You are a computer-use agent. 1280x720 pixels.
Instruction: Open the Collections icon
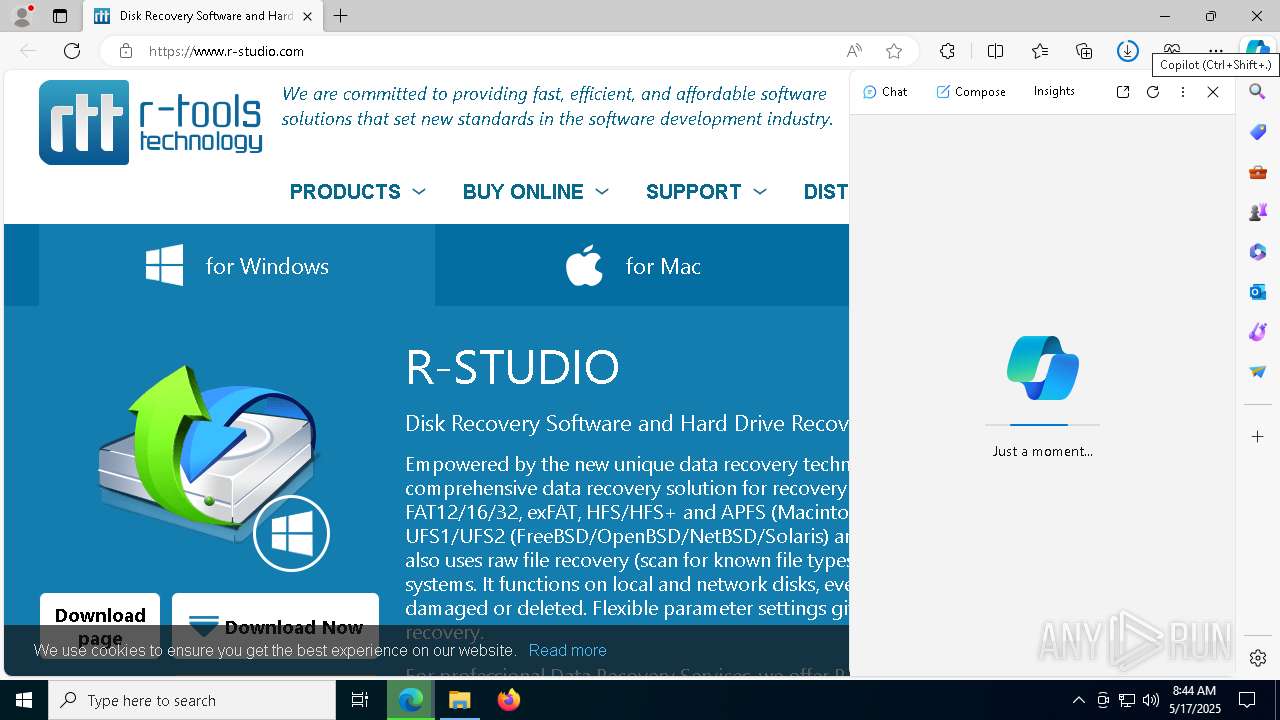tap(1084, 51)
